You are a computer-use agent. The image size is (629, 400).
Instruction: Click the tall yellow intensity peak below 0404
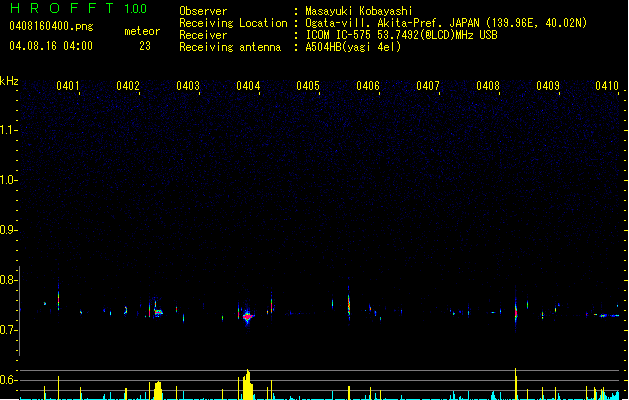(248, 384)
